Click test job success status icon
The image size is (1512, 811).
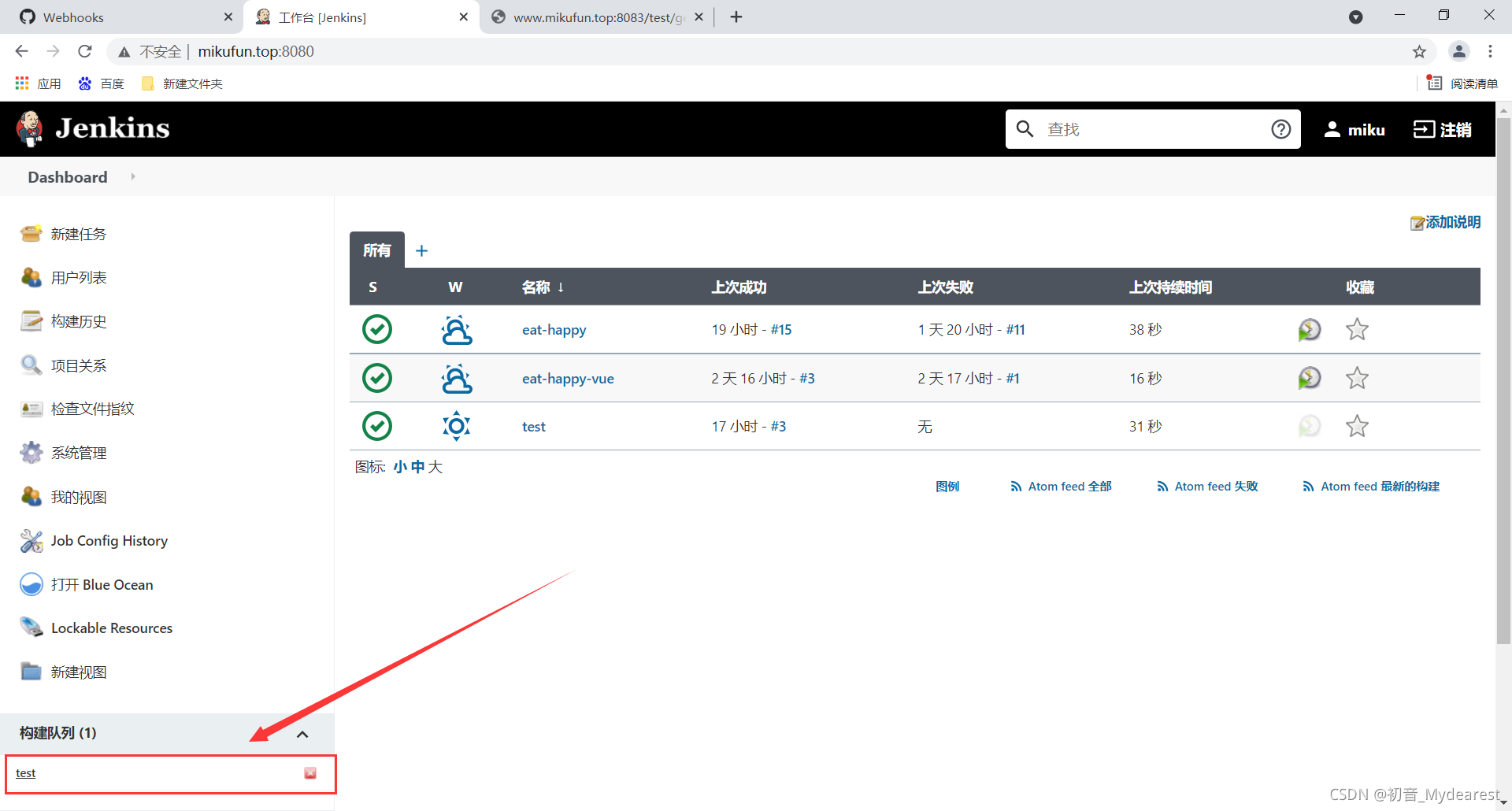[377, 426]
